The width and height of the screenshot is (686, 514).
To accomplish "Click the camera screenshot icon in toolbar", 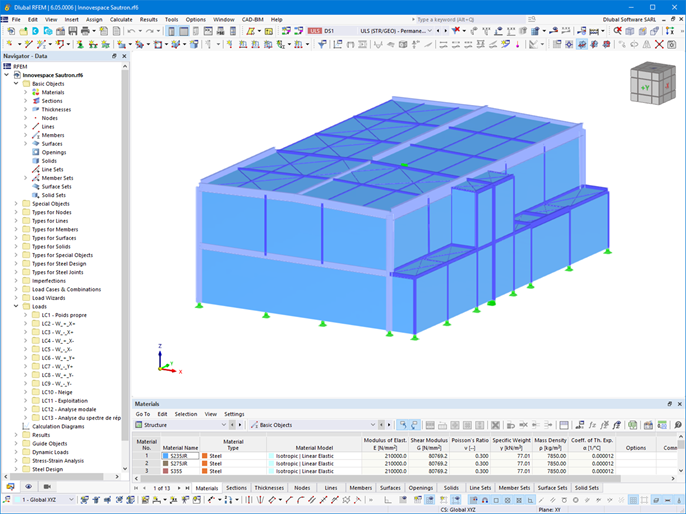I will coord(671,44).
